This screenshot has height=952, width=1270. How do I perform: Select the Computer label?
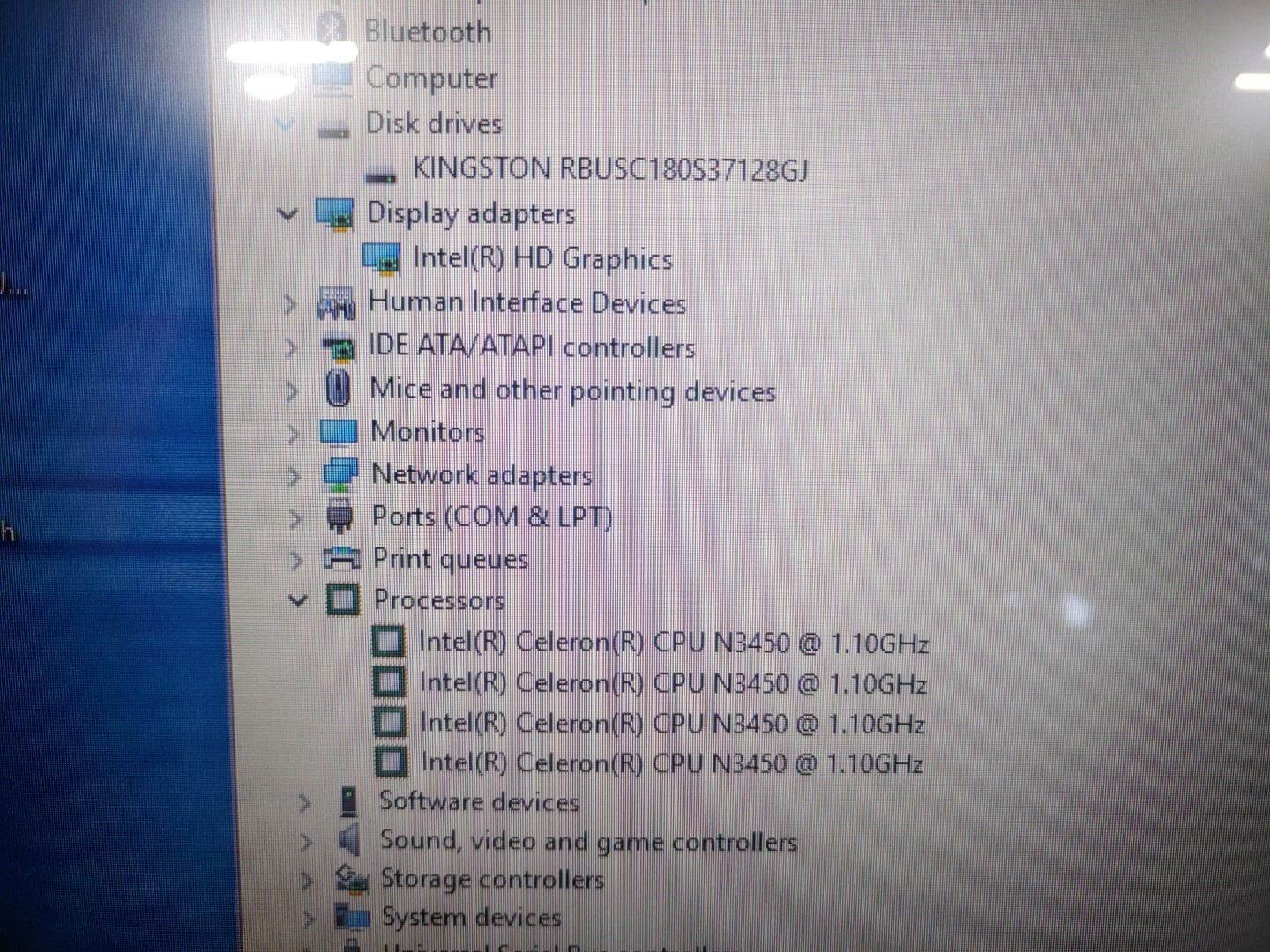tap(432, 78)
